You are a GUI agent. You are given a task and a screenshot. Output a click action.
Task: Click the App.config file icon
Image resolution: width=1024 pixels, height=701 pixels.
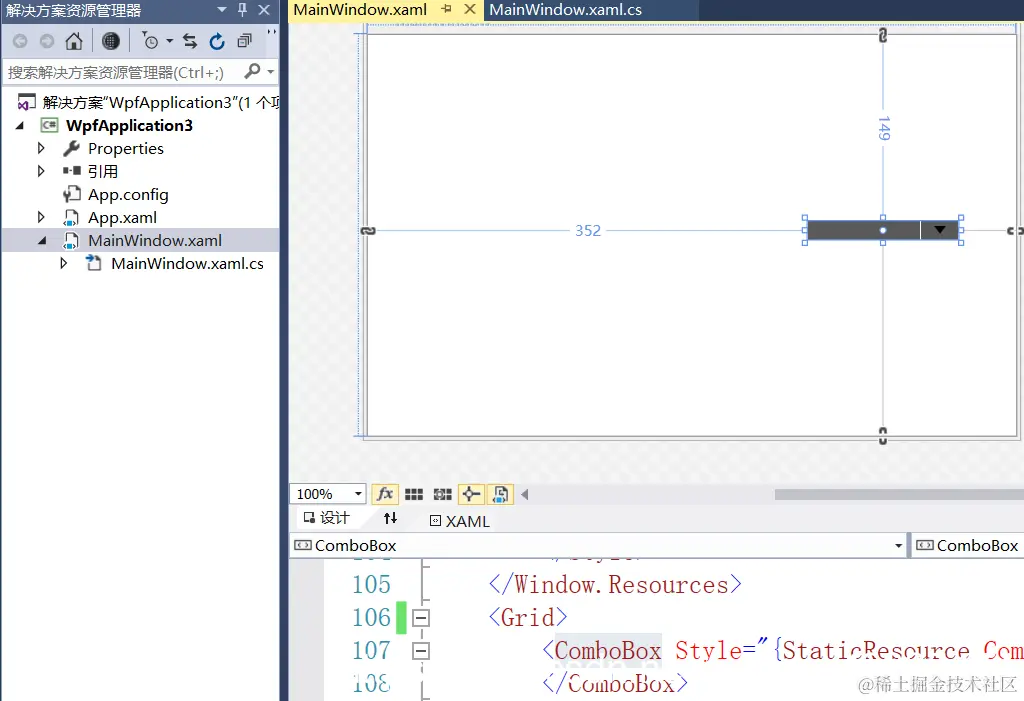click(71, 194)
